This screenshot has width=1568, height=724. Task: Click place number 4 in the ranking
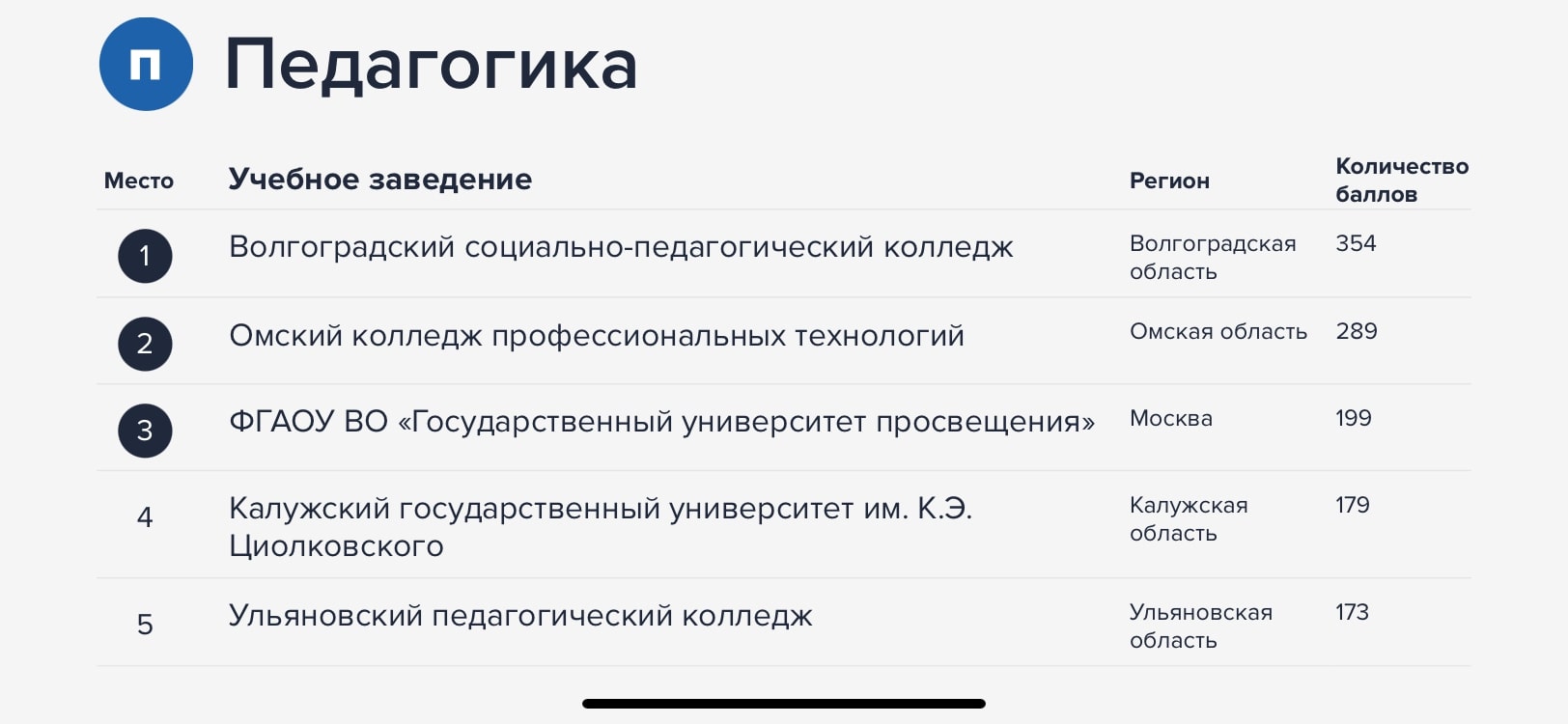[x=145, y=517]
